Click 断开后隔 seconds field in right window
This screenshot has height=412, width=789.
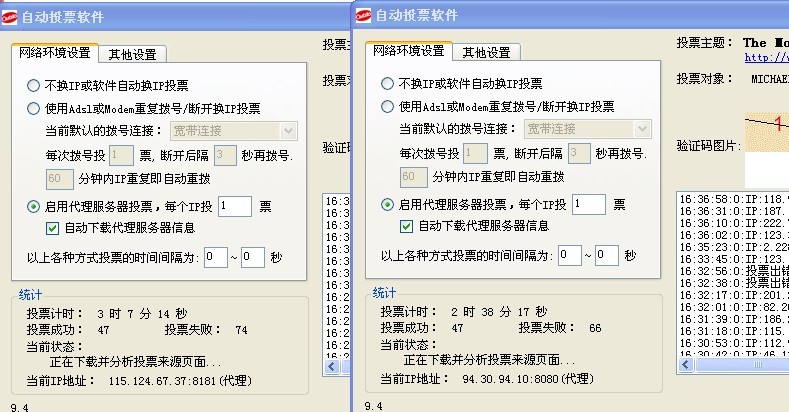579,153
